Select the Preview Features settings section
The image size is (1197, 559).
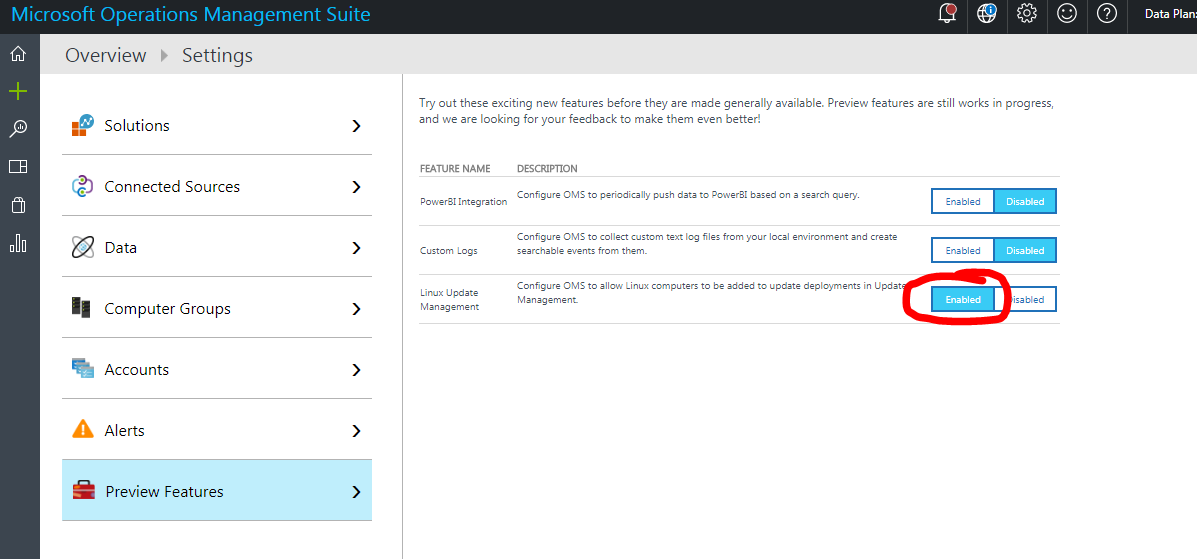pyautogui.click(x=217, y=491)
